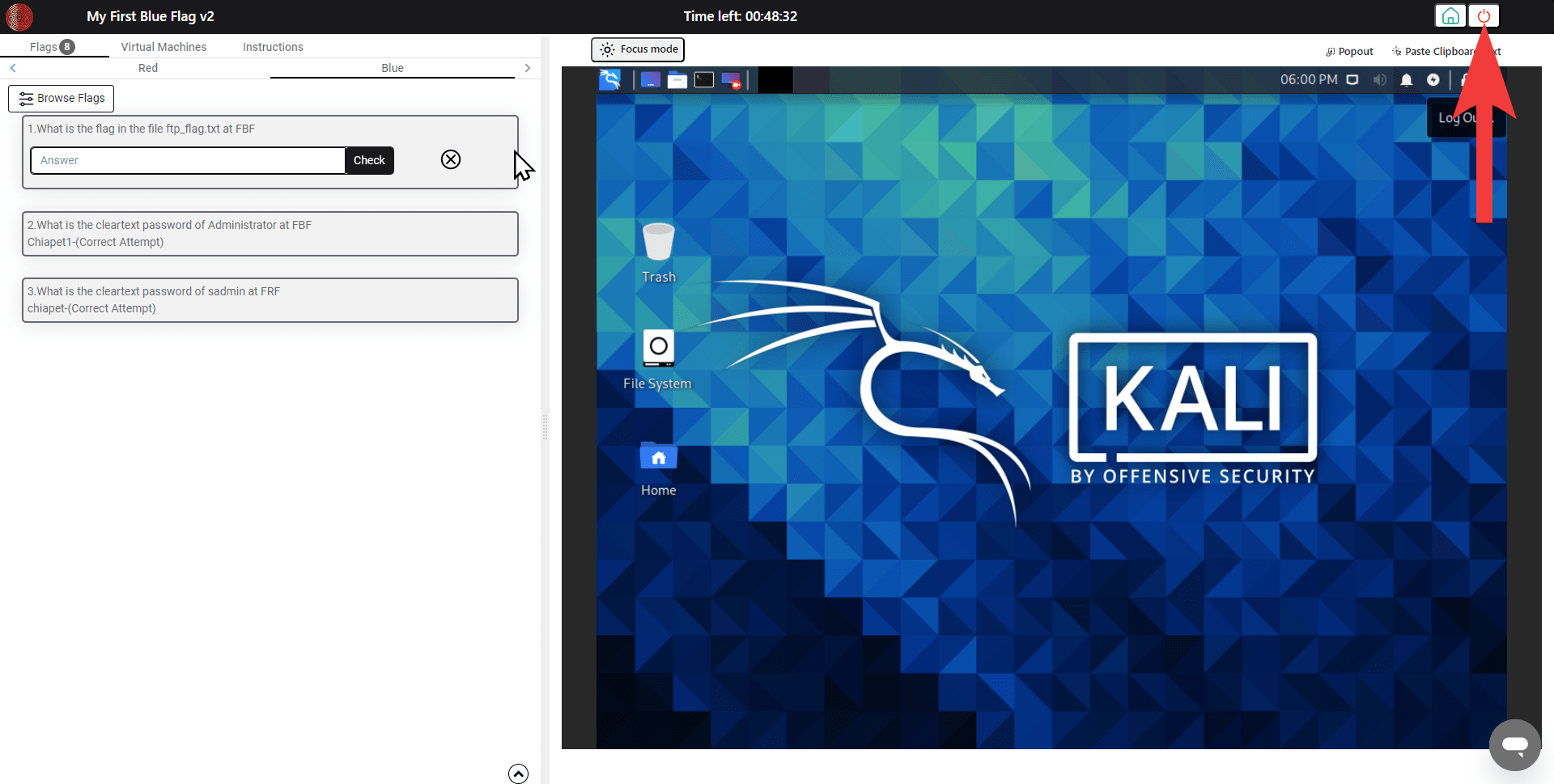Screen dimensions: 1554x784
Task: Select the Trash desktop icon
Action: pyautogui.click(x=659, y=253)
